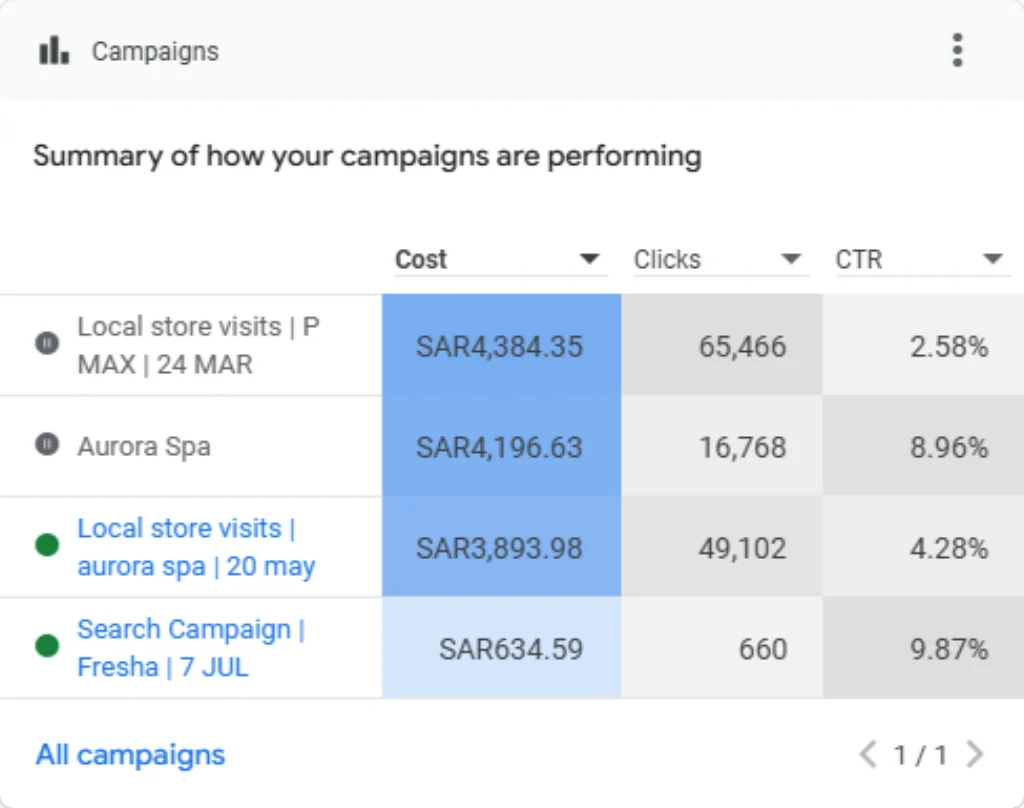Image resolution: width=1024 pixels, height=808 pixels.
Task: Click the 65,466 clicks cell
Action: 722,345
